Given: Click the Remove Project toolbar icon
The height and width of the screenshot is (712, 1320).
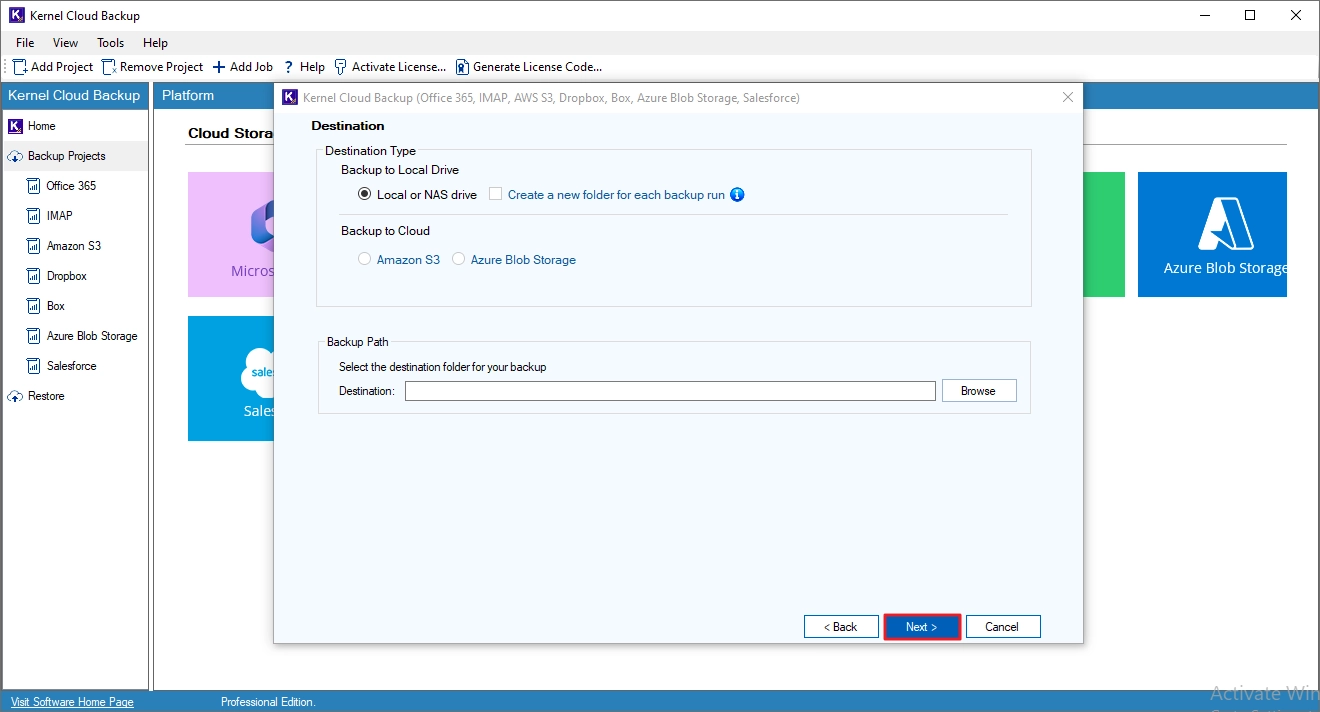Looking at the screenshot, I should tap(109, 67).
